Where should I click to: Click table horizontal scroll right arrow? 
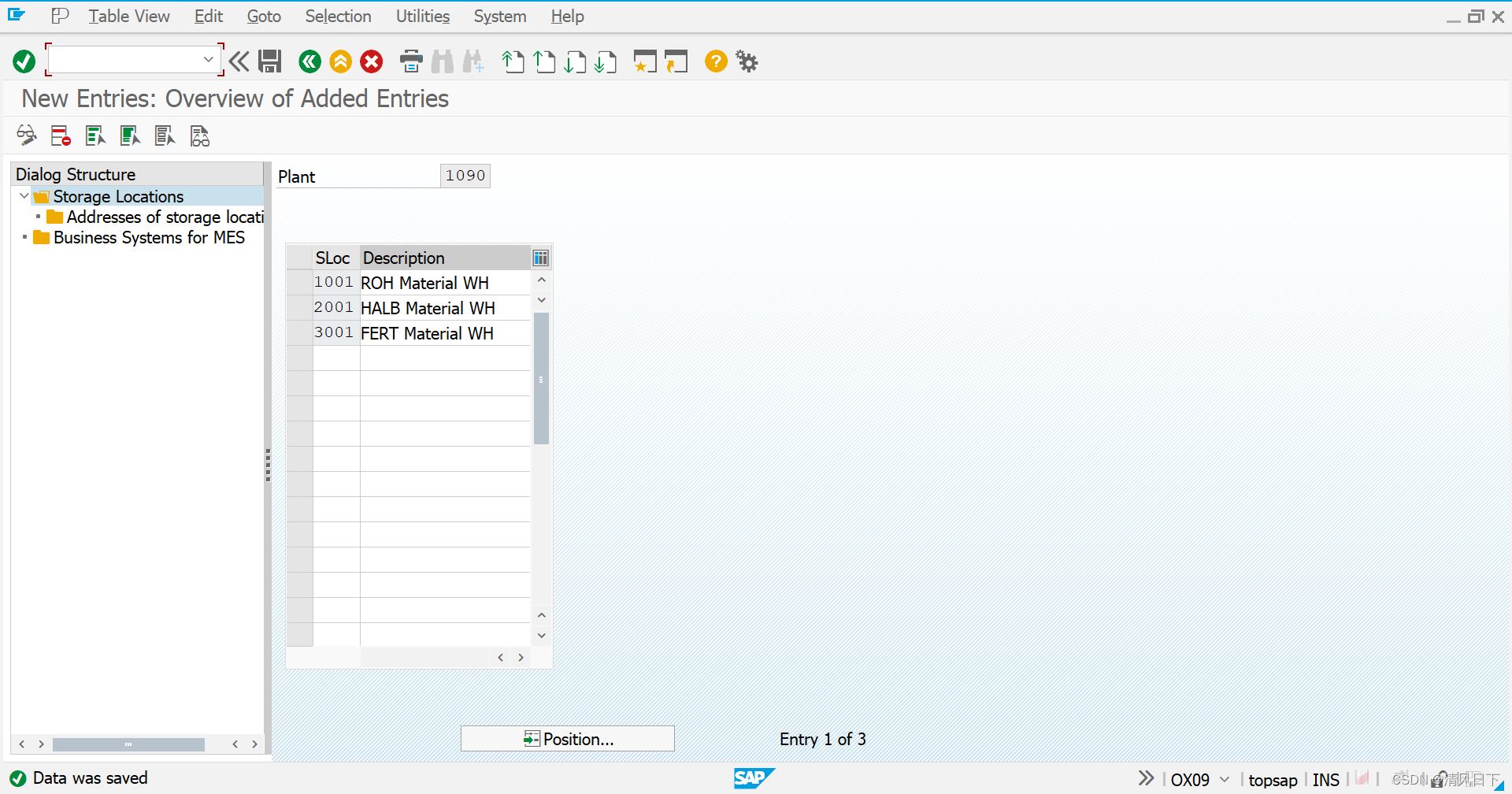521,658
